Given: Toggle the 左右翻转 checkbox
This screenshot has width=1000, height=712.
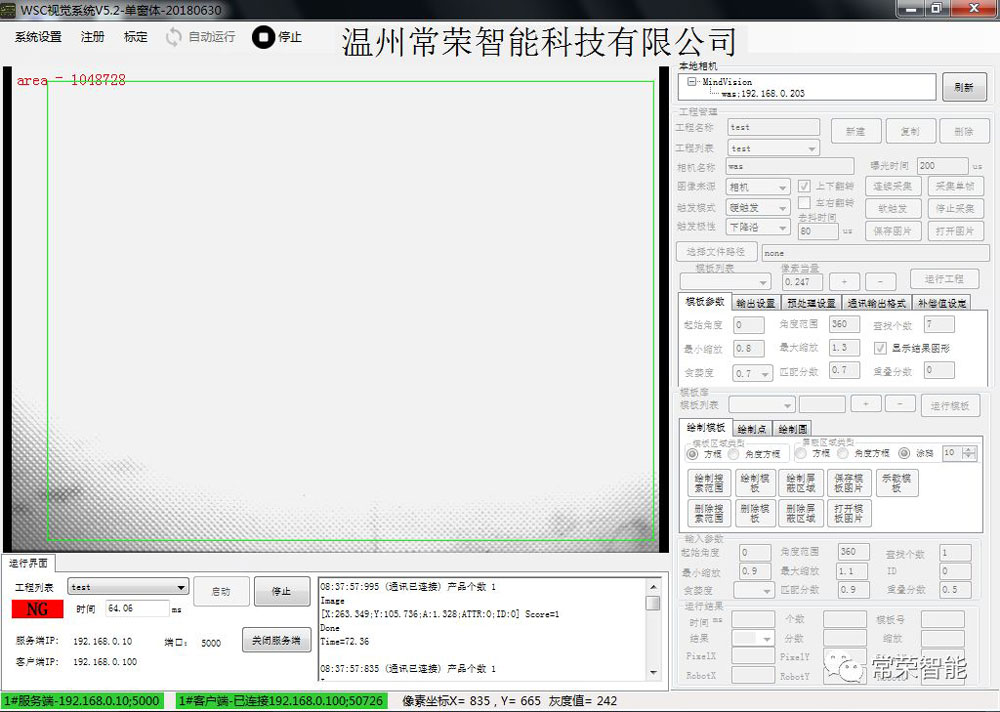Looking at the screenshot, I should [804, 202].
